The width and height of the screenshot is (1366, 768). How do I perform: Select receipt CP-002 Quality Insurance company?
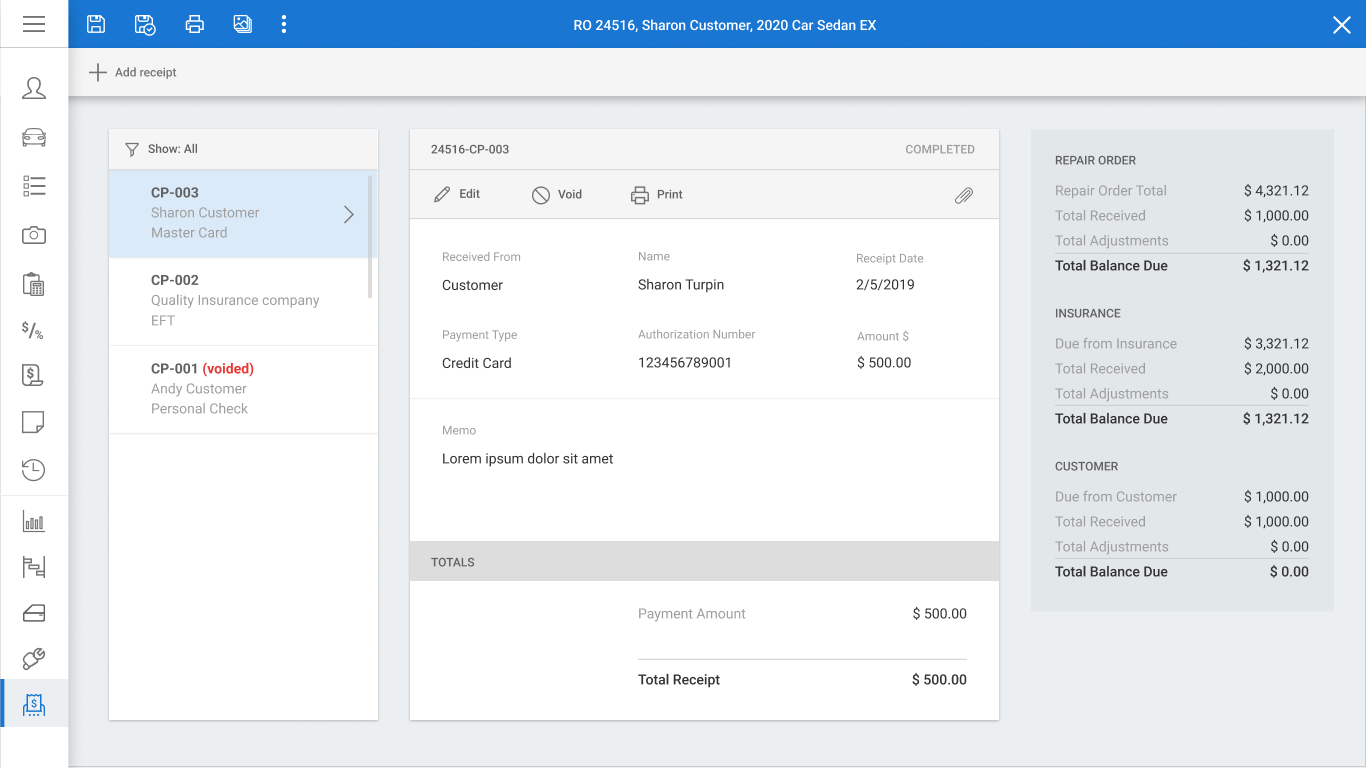[x=243, y=301]
